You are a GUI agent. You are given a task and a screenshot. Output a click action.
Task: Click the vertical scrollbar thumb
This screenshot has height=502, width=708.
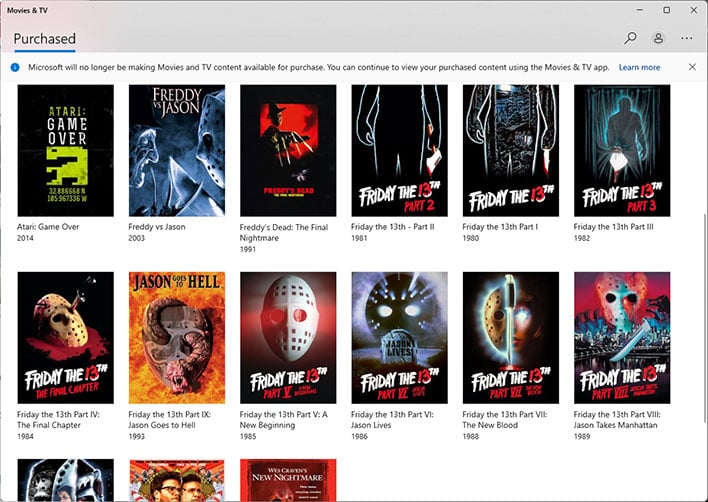point(704,318)
